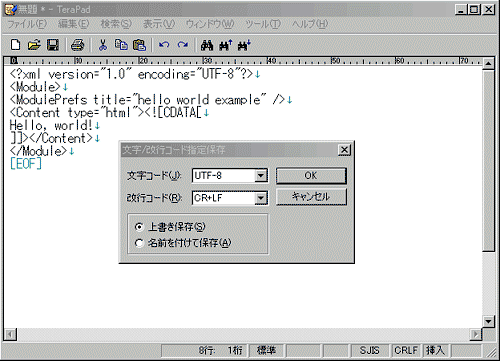Open Find with the binoculars icon
The height and width of the screenshot is (361, 500).
click(207, 45)
